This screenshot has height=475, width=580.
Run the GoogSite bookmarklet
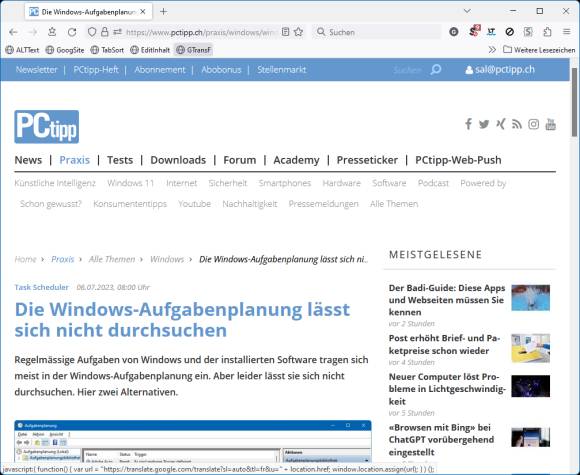65,50
